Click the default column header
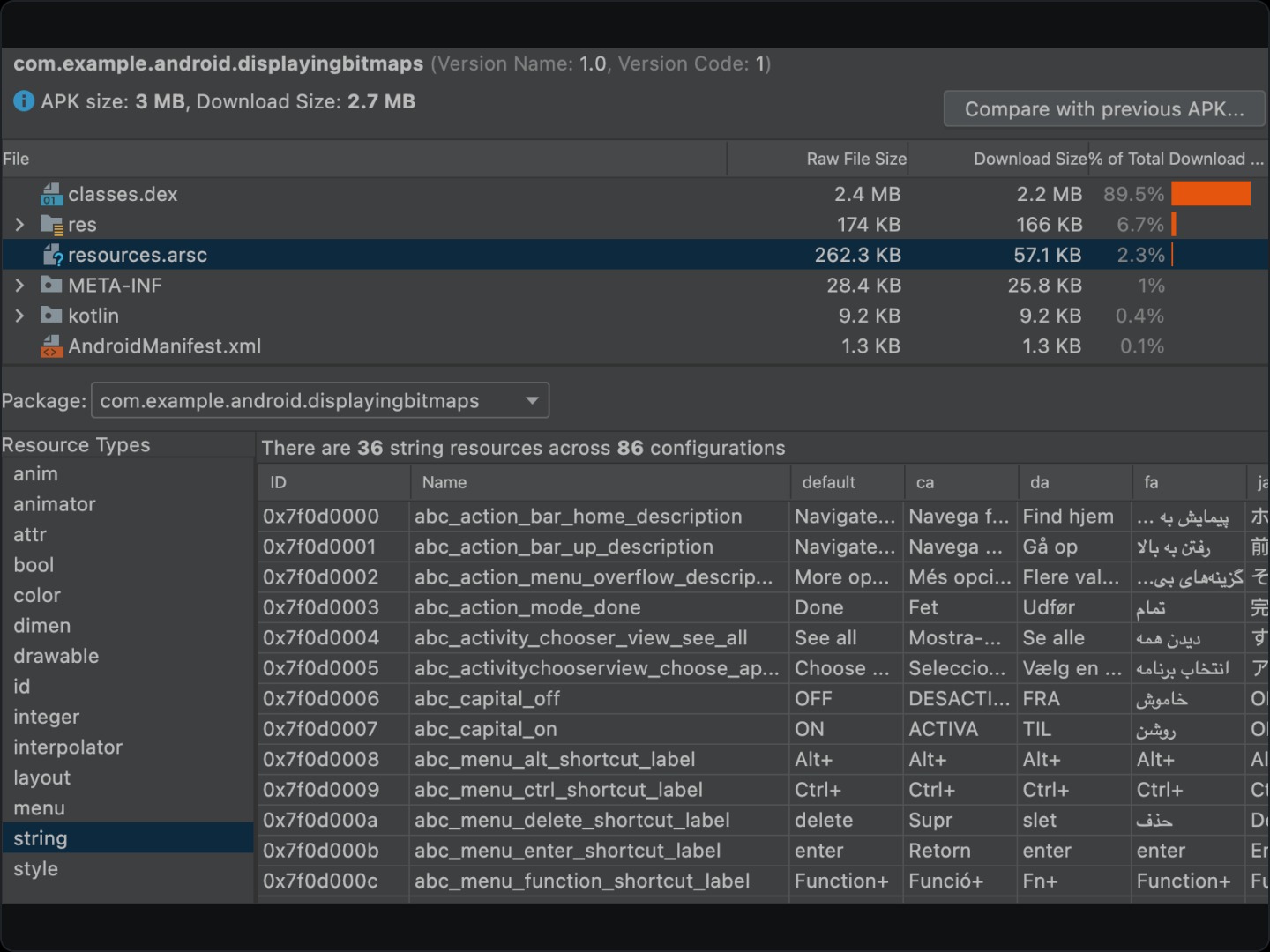This screenshot has width=1270, height=952. pos(848,482)
